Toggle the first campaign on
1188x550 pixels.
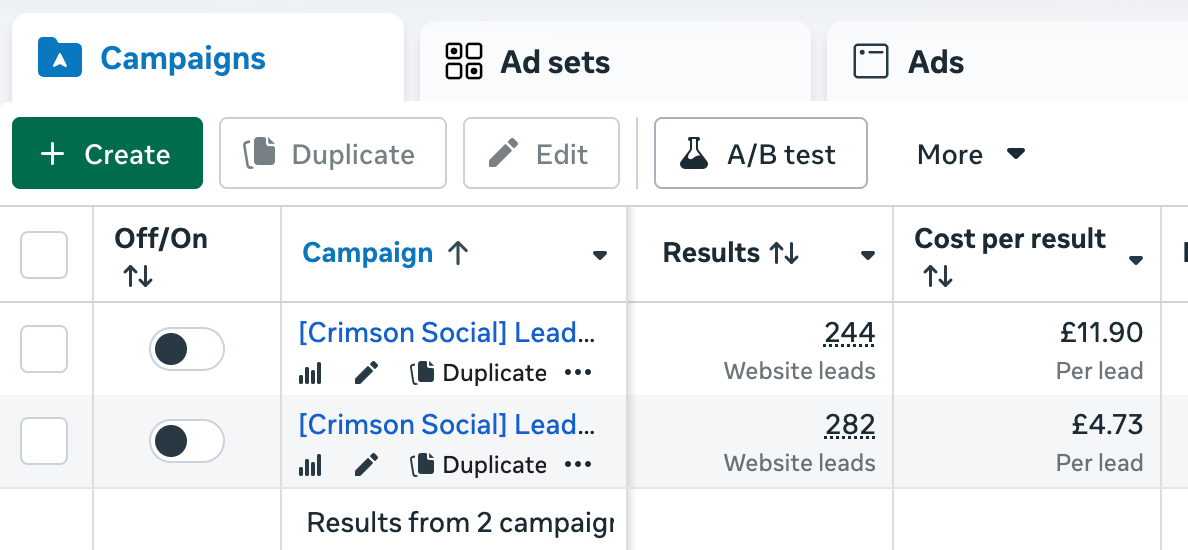(x=187, y=349)
